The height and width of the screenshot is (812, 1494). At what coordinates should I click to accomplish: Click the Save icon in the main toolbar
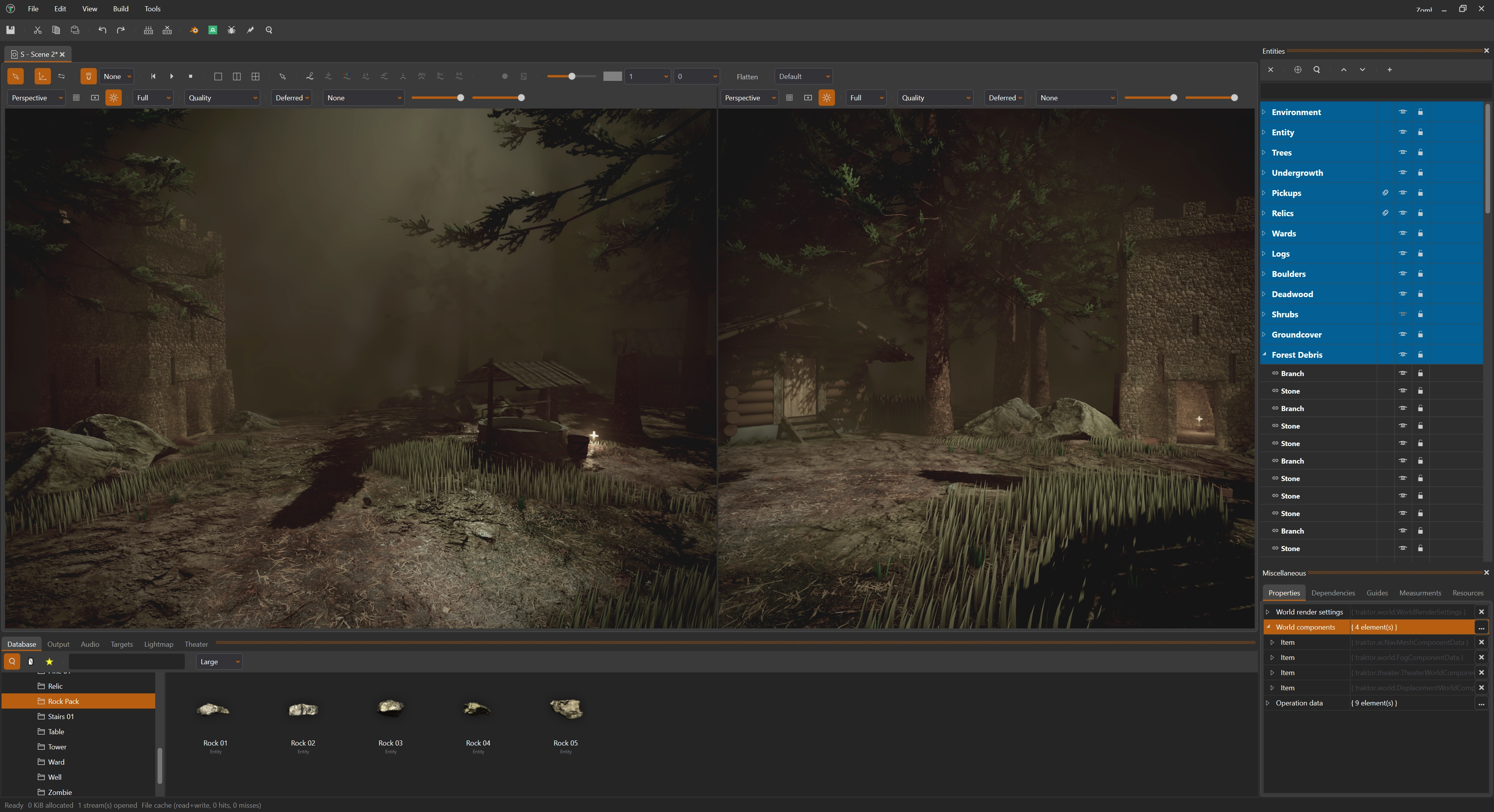[x=11, y=30]
